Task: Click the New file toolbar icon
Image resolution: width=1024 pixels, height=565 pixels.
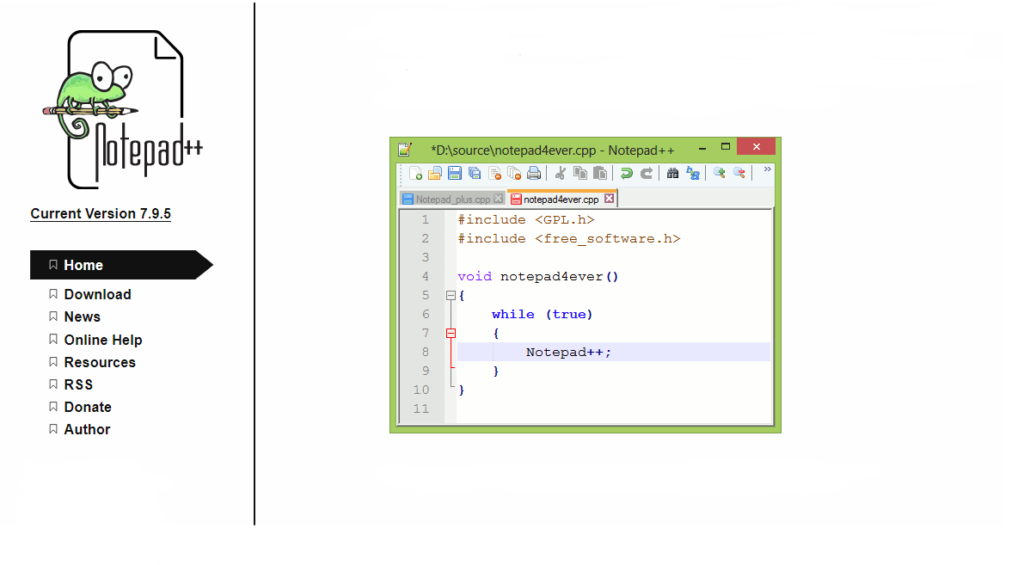Action: tap(415, 173)
